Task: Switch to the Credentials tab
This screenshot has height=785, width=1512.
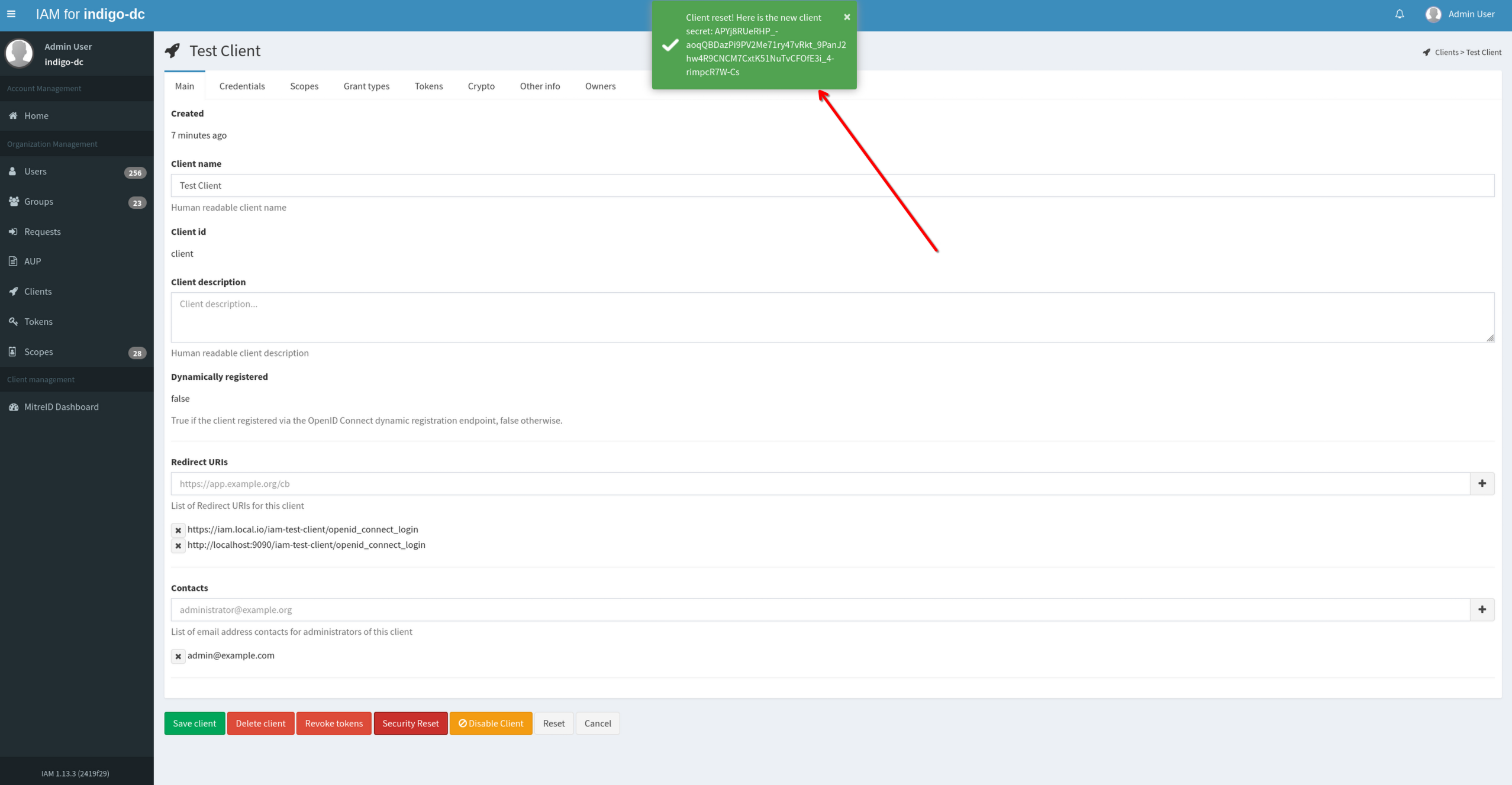Action: [242, 86]
